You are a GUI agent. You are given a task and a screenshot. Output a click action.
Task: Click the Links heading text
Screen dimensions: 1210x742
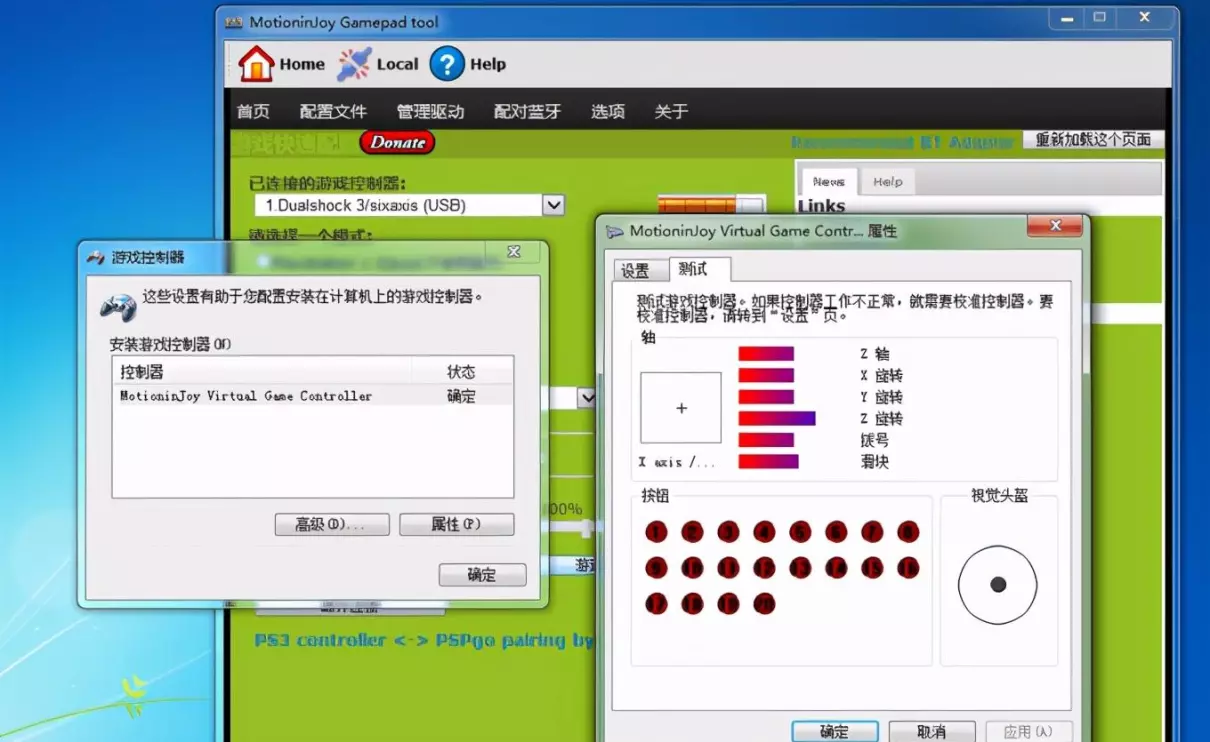click(821, 206)
